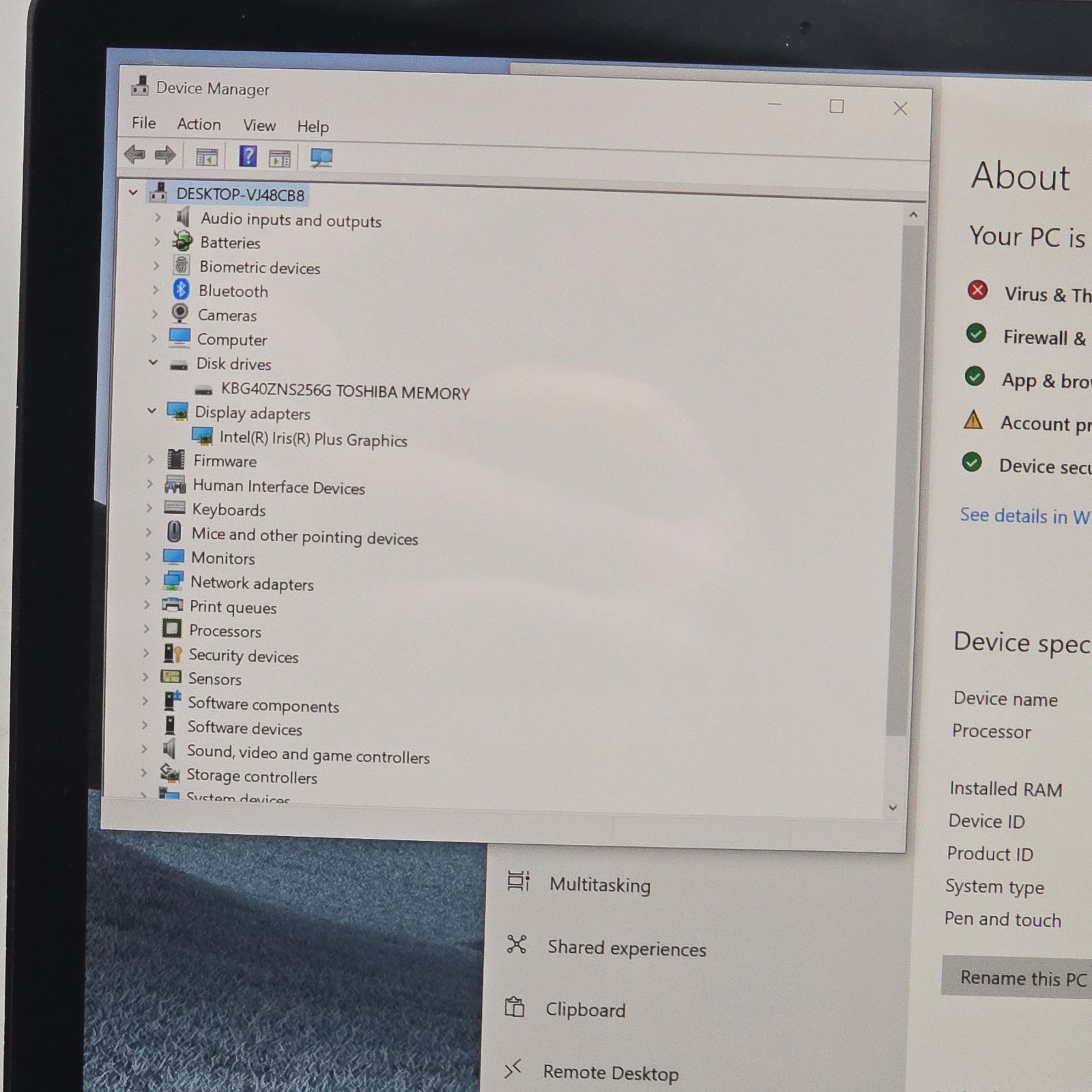
Task: Select the Storage controllers icon
Action: 169,773
